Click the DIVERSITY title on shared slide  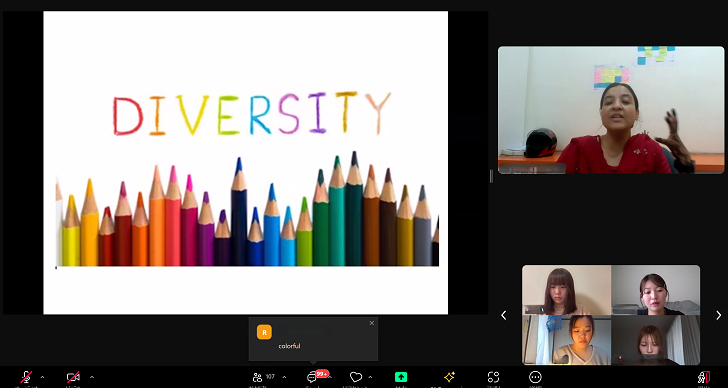coord(252,114)
